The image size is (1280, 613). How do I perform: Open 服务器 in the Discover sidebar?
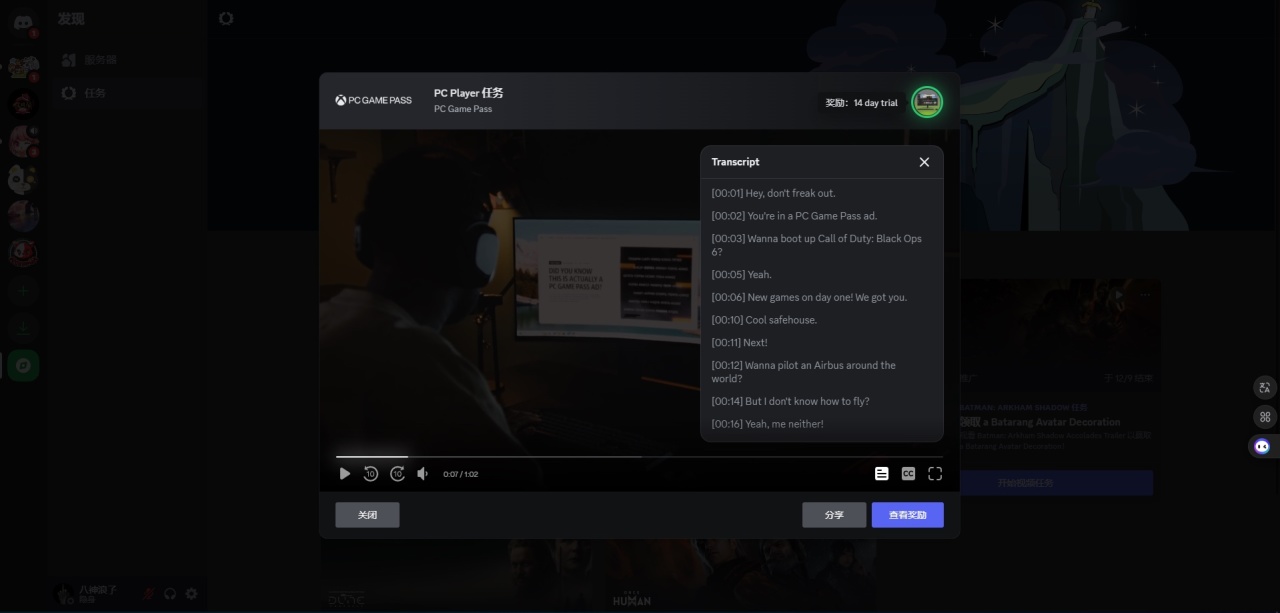click(x=126, y=60)
